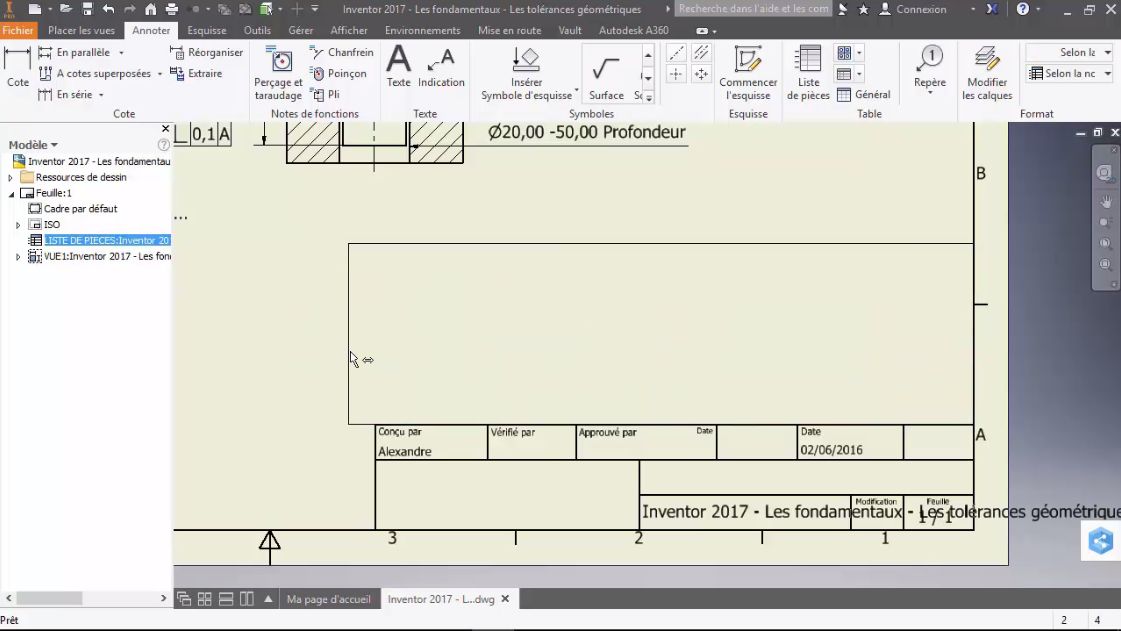Select the Indication leader text tool
The width and height of the screenshot is (1121, 631).
pos(441,66)
